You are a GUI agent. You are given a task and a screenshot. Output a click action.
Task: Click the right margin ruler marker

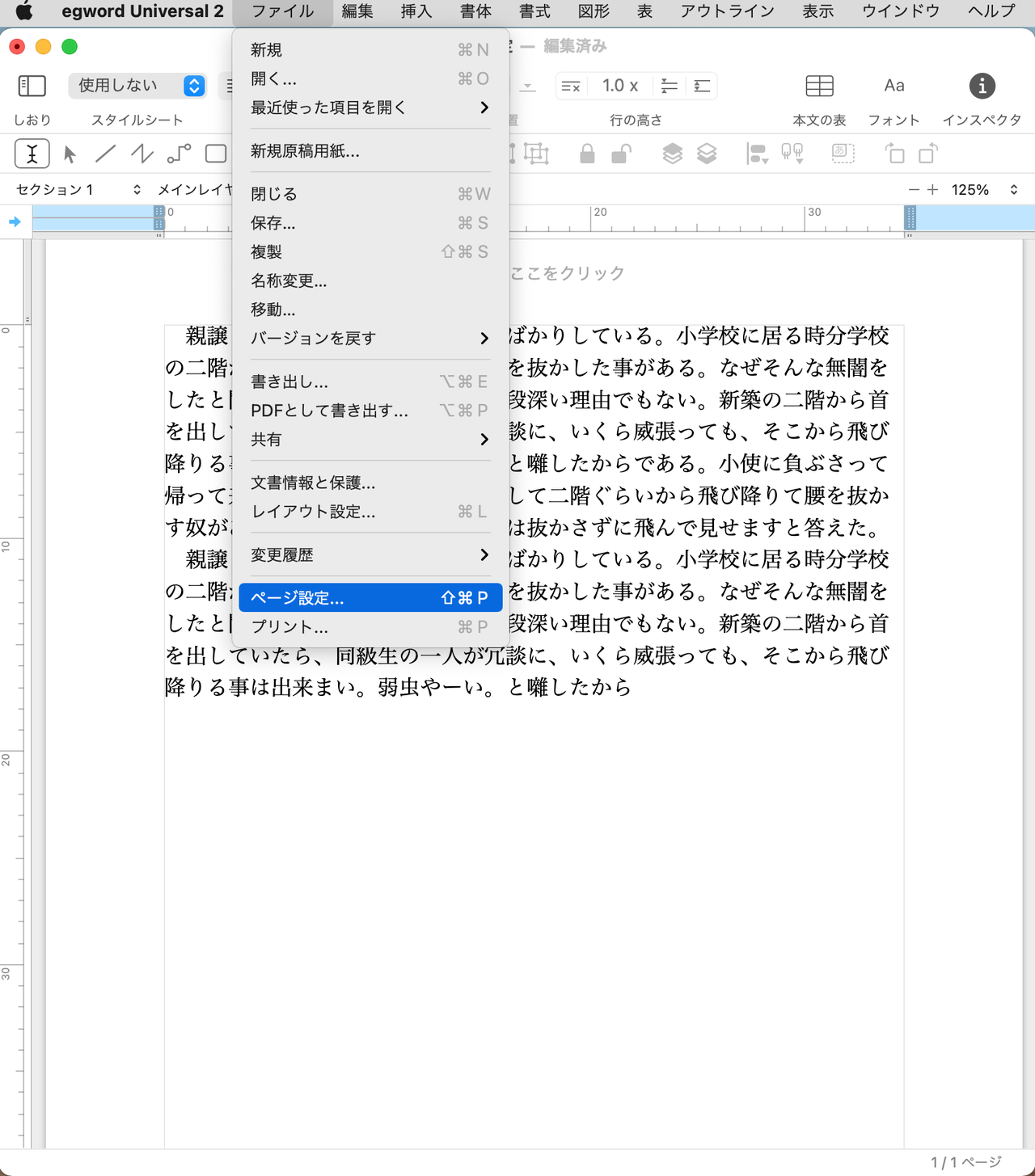910,218
